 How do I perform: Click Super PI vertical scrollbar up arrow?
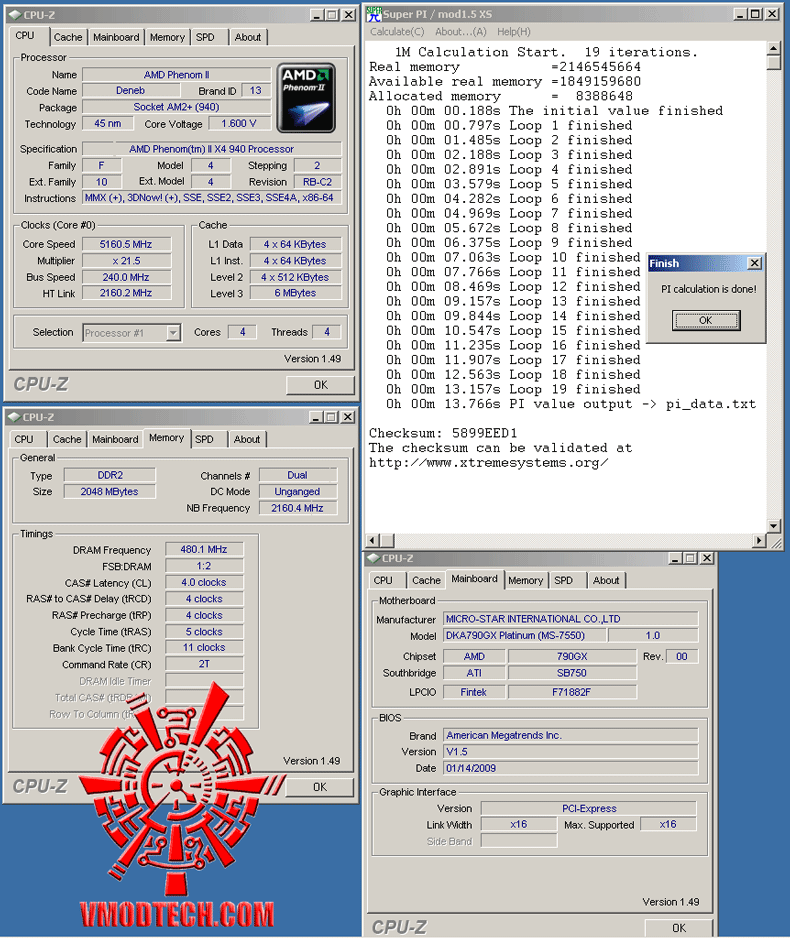(773, 48)
